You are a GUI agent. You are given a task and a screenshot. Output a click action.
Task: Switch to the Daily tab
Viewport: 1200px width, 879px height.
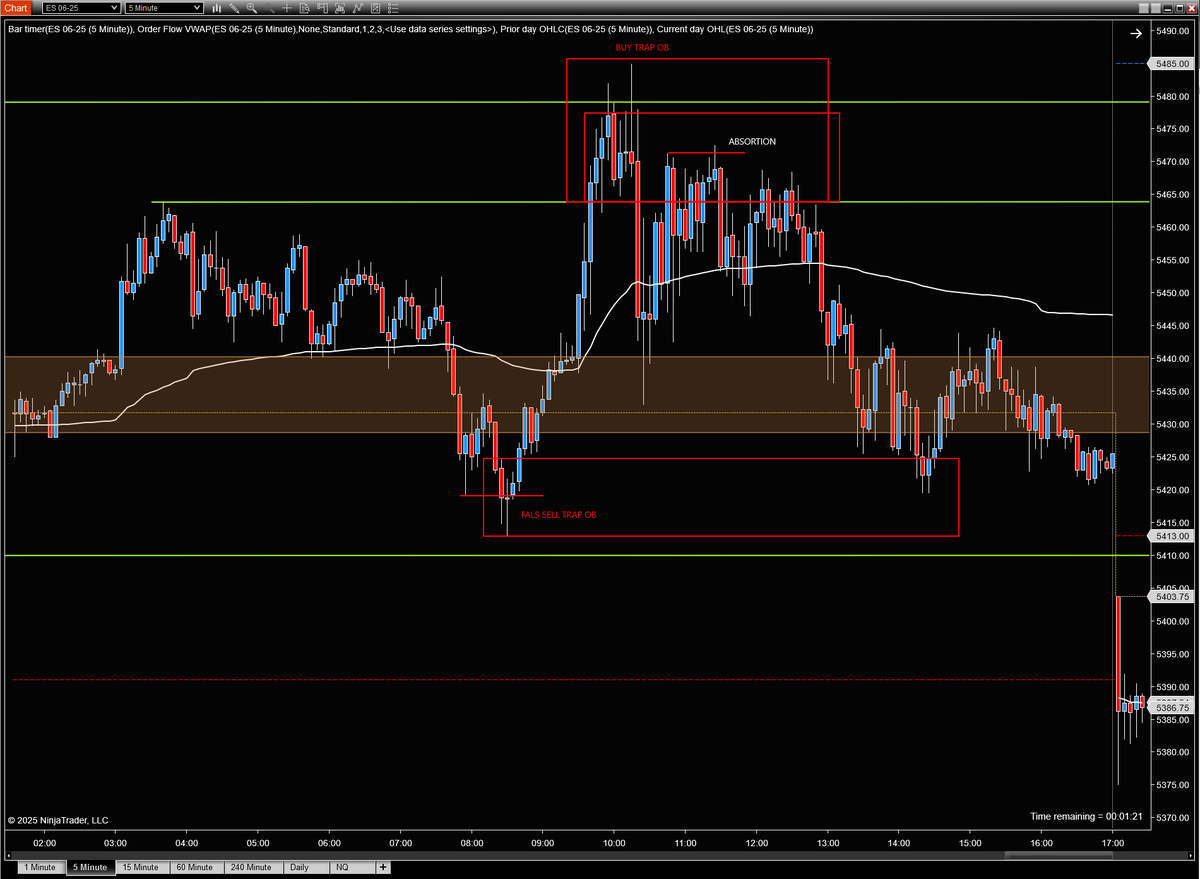306,867
